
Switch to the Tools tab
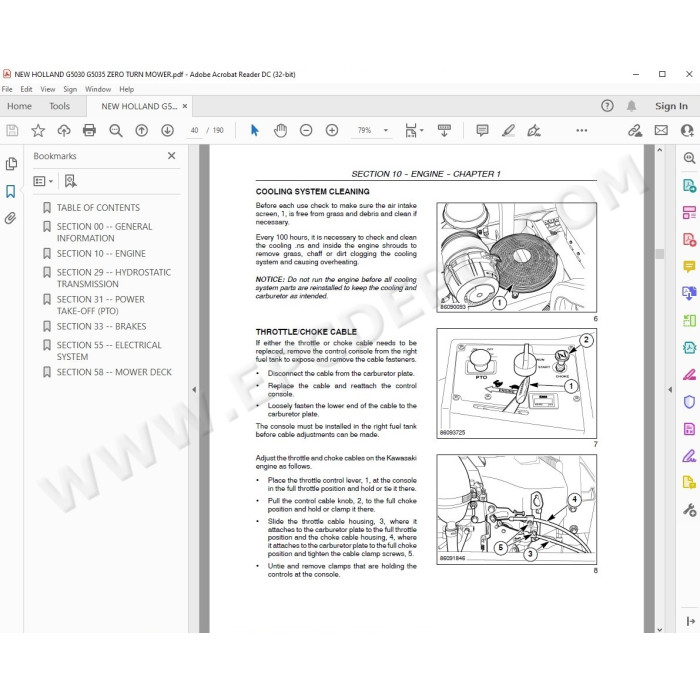[59, 106]
